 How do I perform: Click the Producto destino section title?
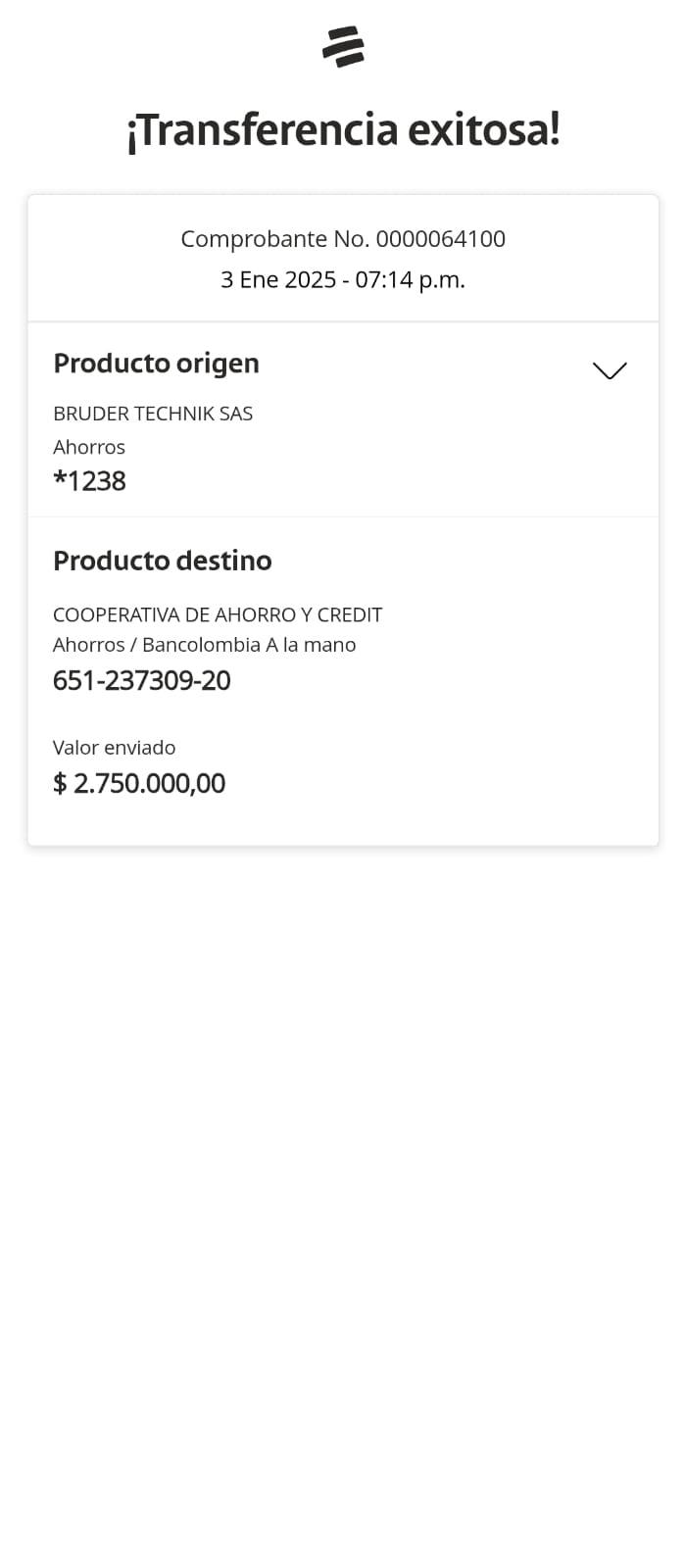point(162,561)
